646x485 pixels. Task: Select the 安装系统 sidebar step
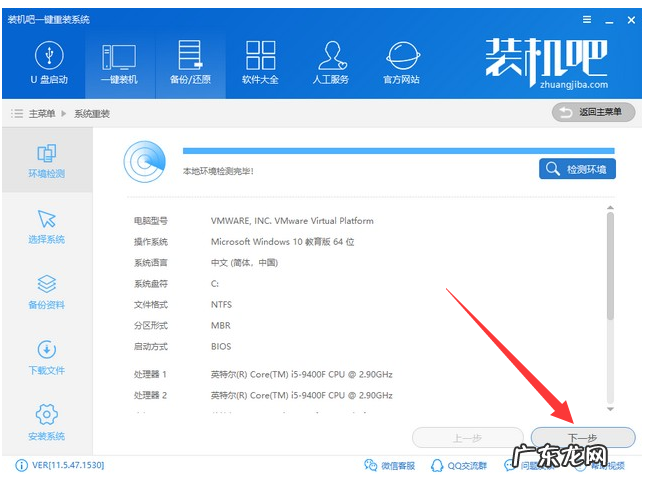point(47,423)
